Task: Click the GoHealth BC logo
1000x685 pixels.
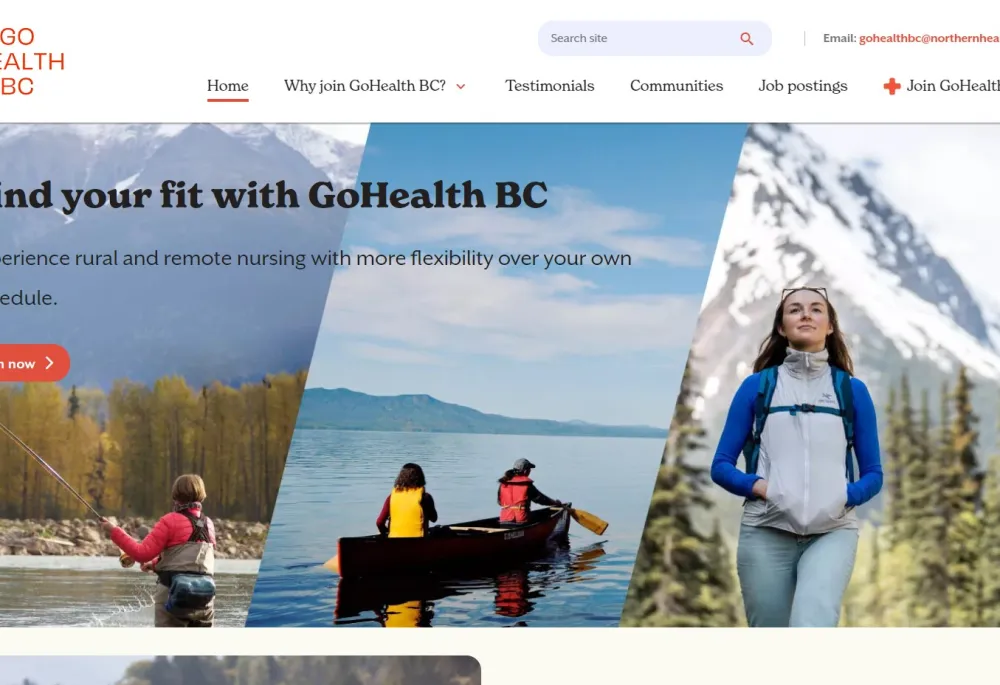Action: tap(32, 62)
